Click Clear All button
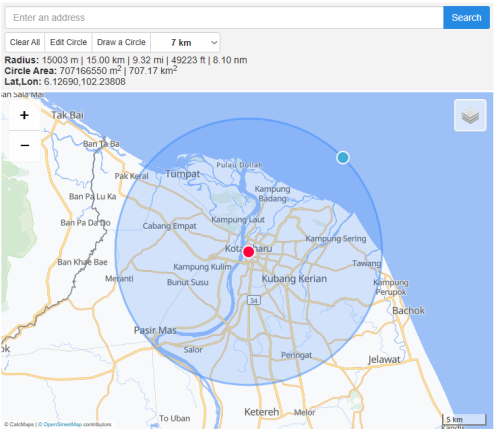 pos(25,42)
